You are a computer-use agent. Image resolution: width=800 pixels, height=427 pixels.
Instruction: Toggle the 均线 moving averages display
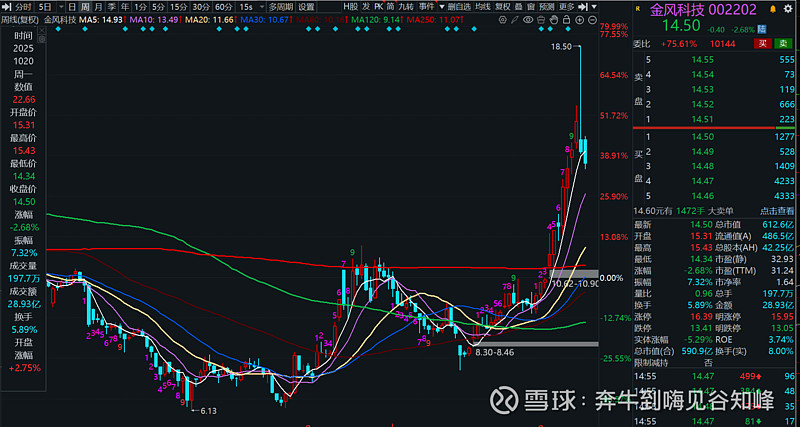pos(483,7)
